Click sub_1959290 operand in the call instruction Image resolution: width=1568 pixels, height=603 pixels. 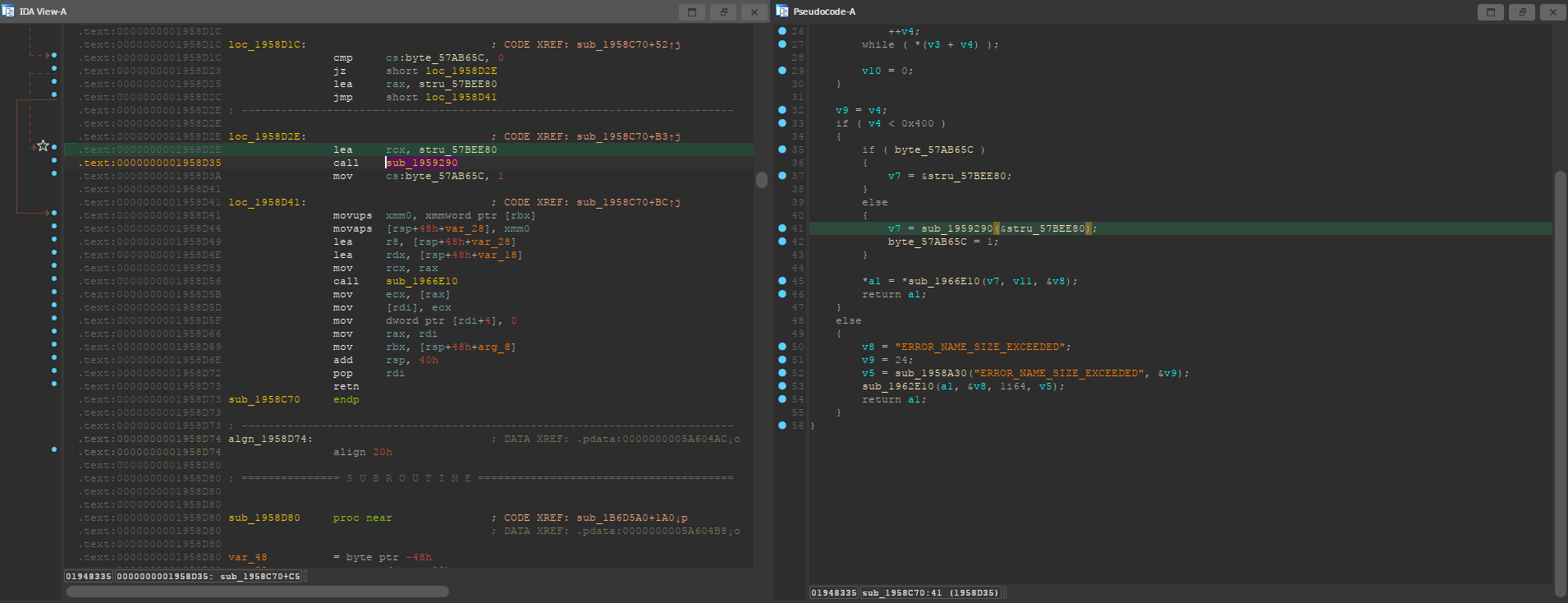(x=422, y=163)
